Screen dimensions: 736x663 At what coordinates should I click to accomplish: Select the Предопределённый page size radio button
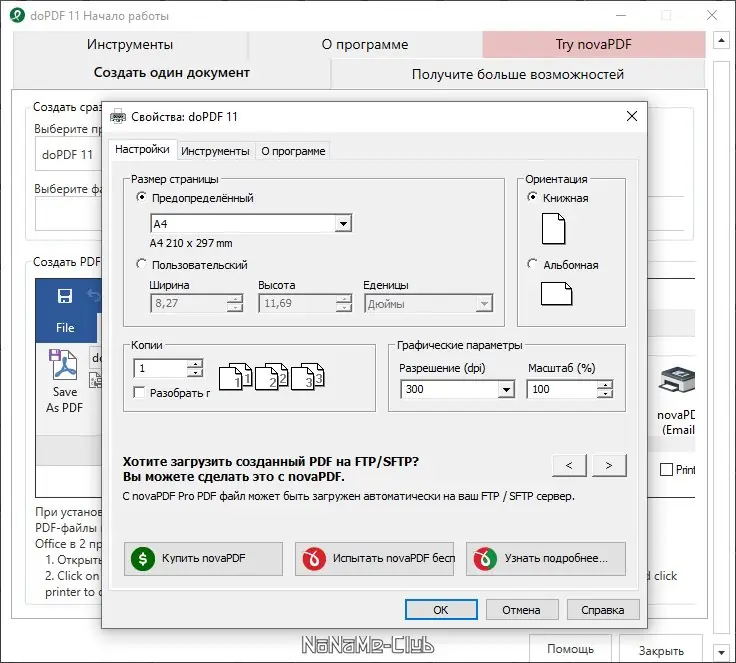tap(141, 197)
